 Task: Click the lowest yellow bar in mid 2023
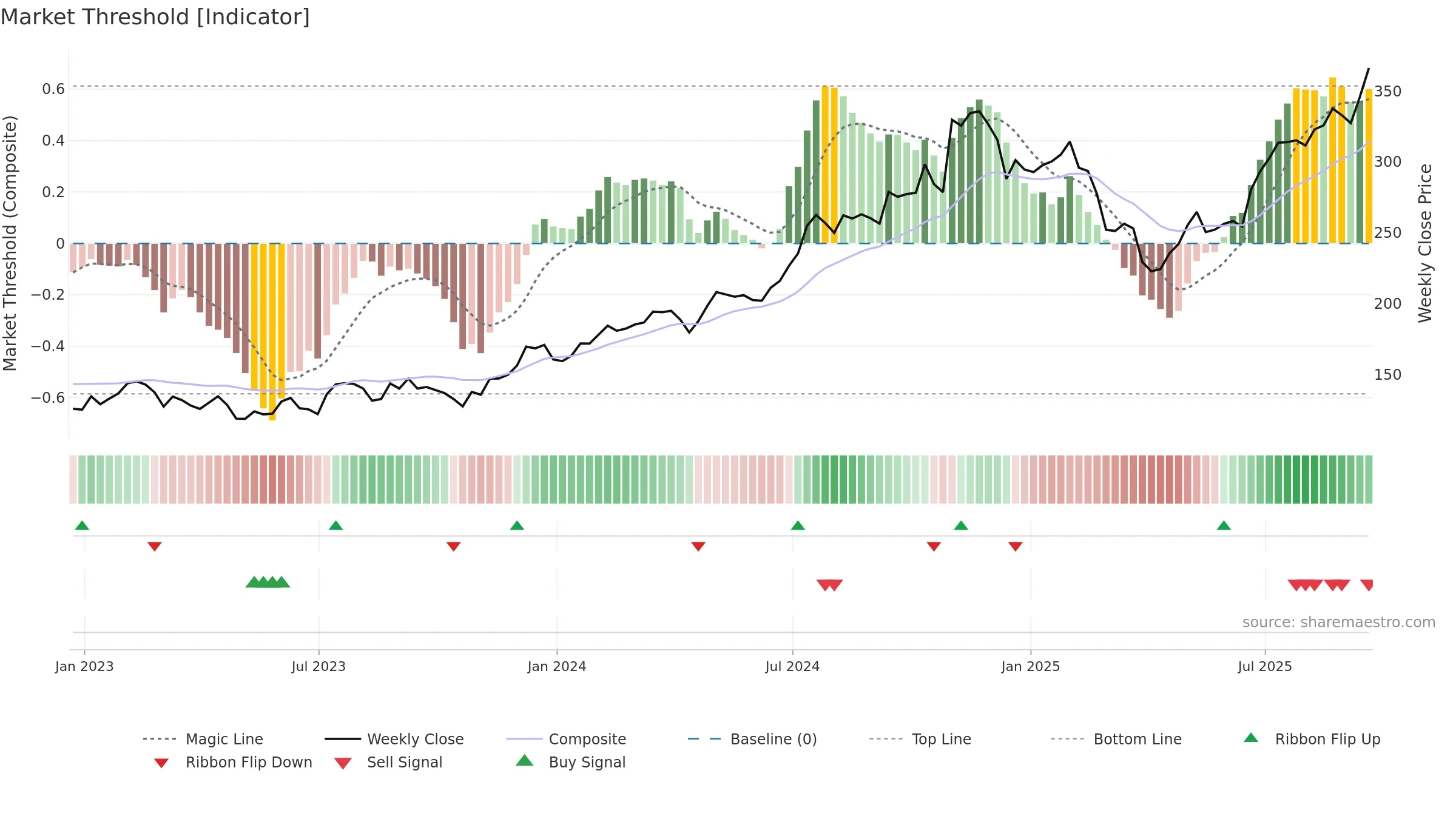coord(272,332)
